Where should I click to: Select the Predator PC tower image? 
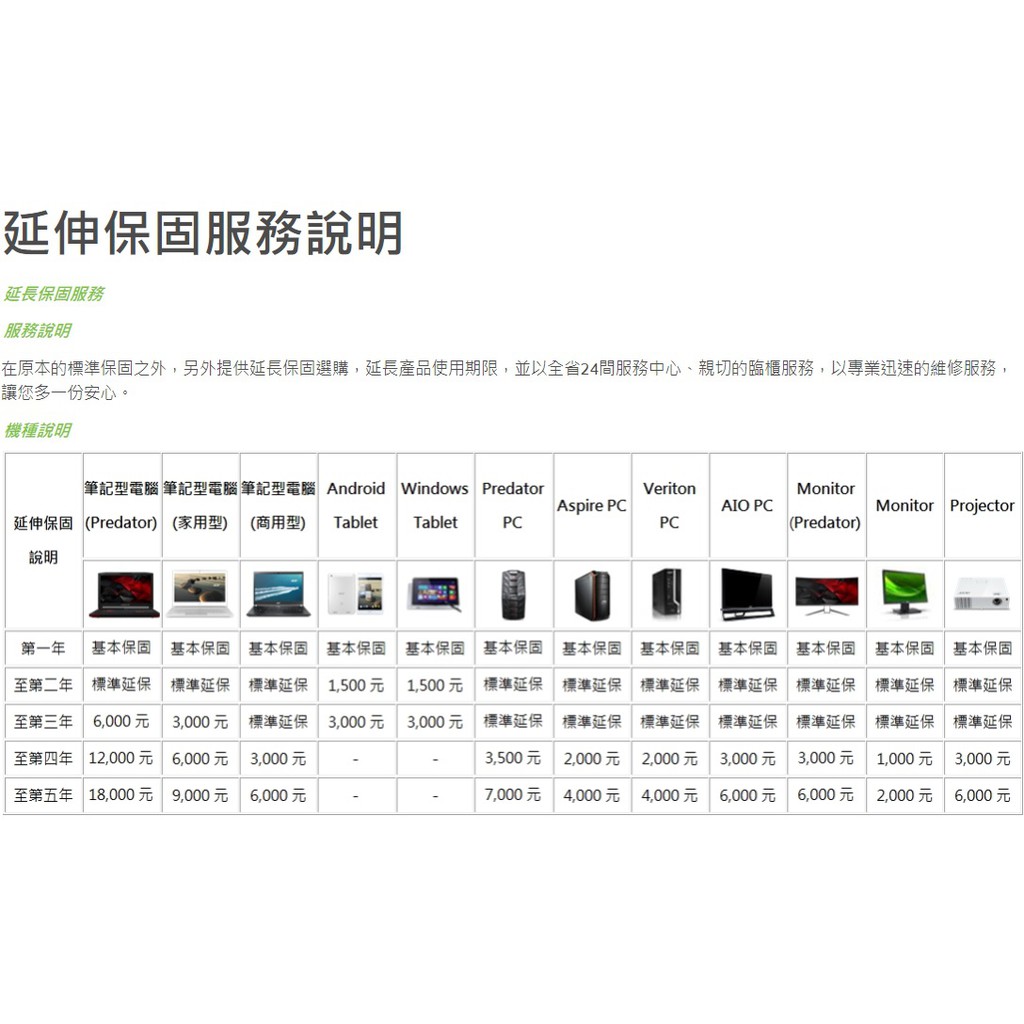pos(513,594)
